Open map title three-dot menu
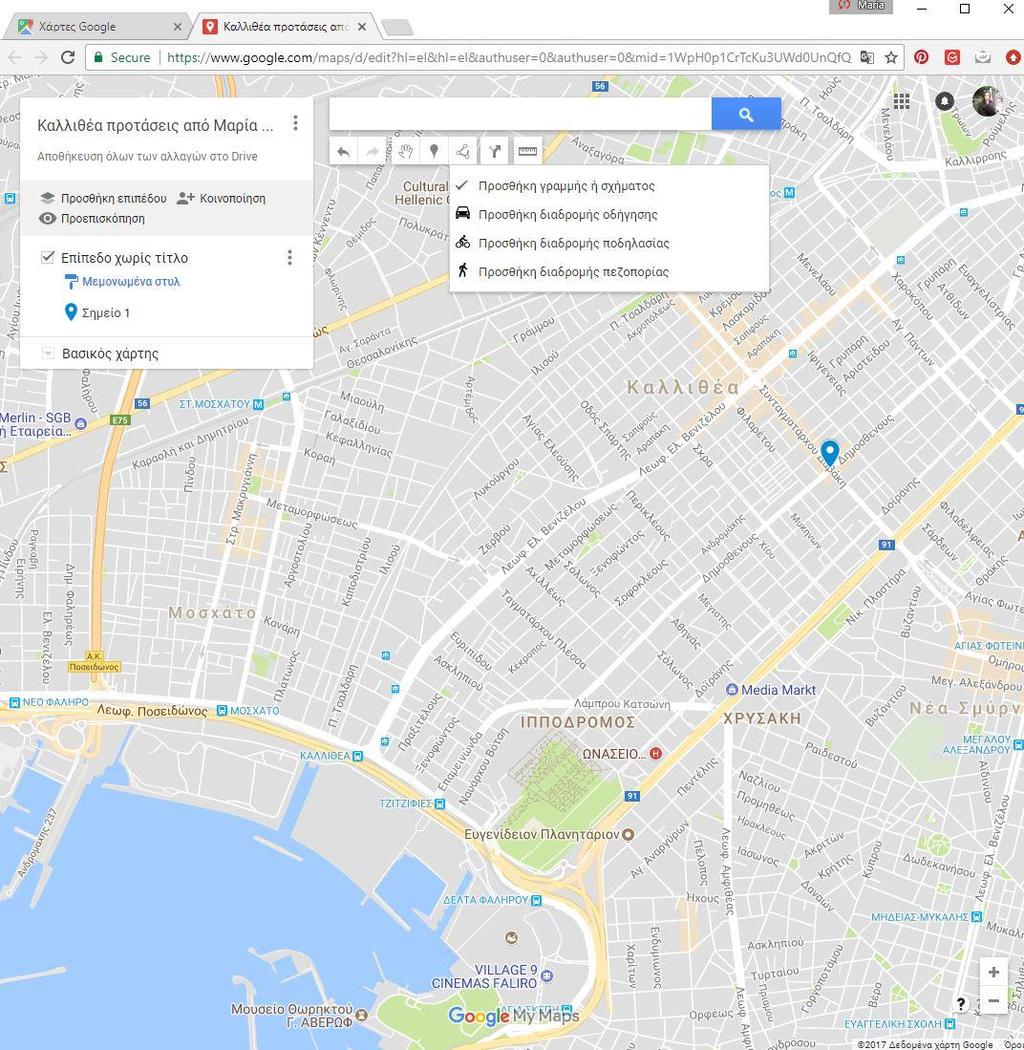1024x1050 pixels. (295, 124)
